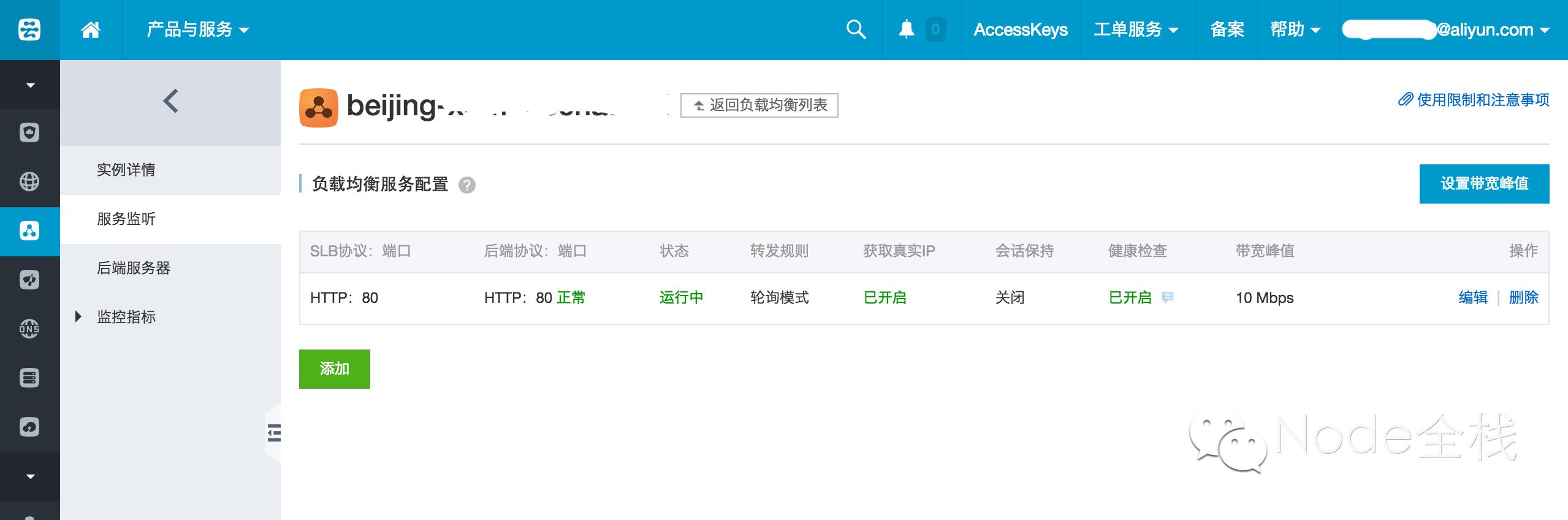
Task: Click the 状态 column header
Action: [674, 251]
